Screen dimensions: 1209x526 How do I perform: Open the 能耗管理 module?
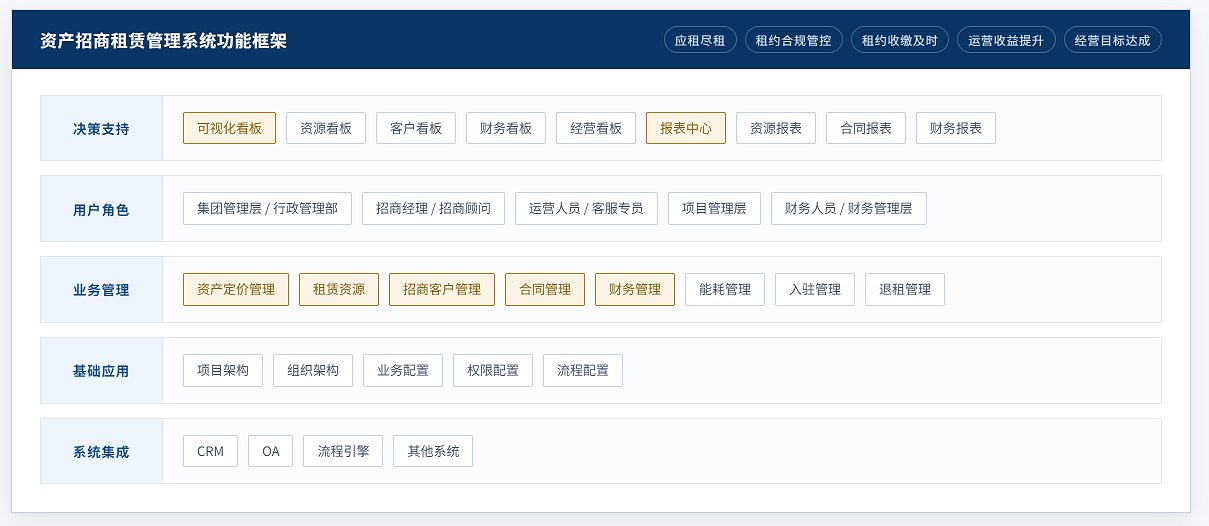[x=725, y=290]
